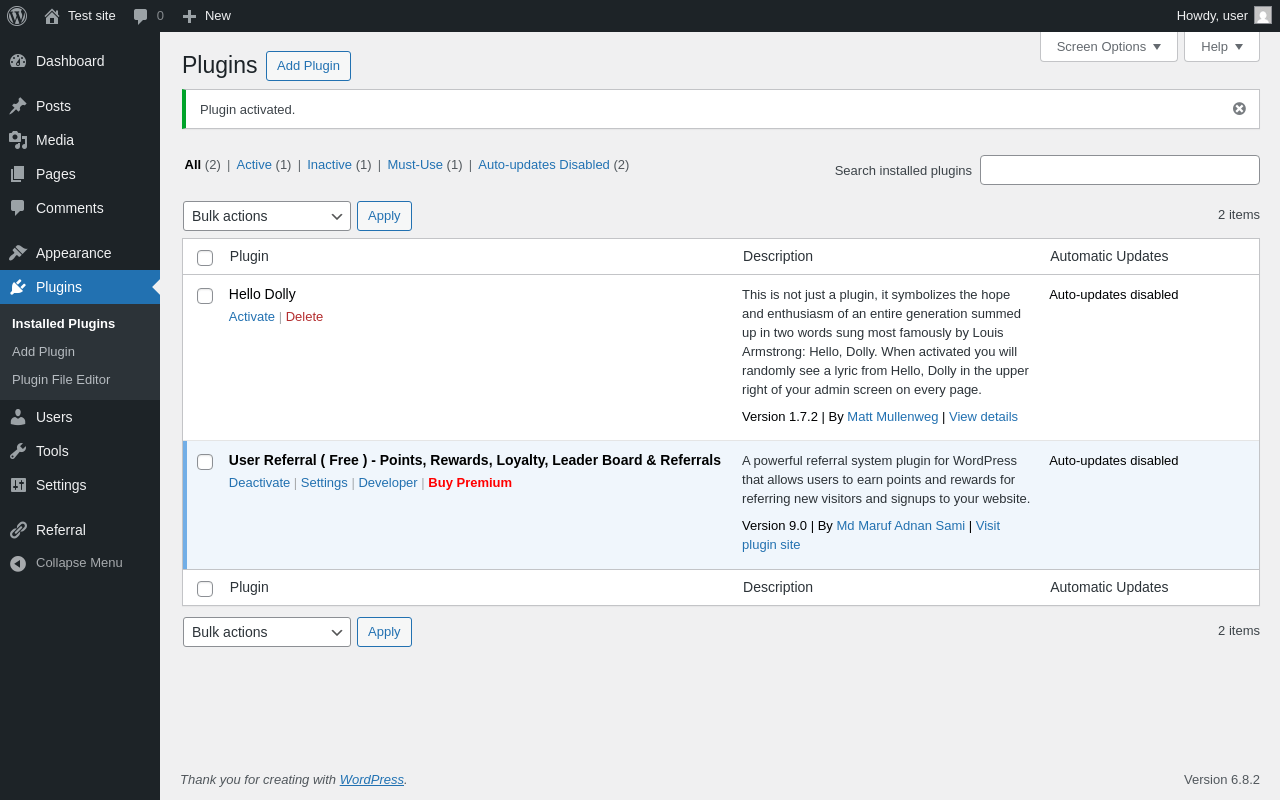Sort by top Plugin column header
The height and width of the screenshot is (800, 1280).
249,256
